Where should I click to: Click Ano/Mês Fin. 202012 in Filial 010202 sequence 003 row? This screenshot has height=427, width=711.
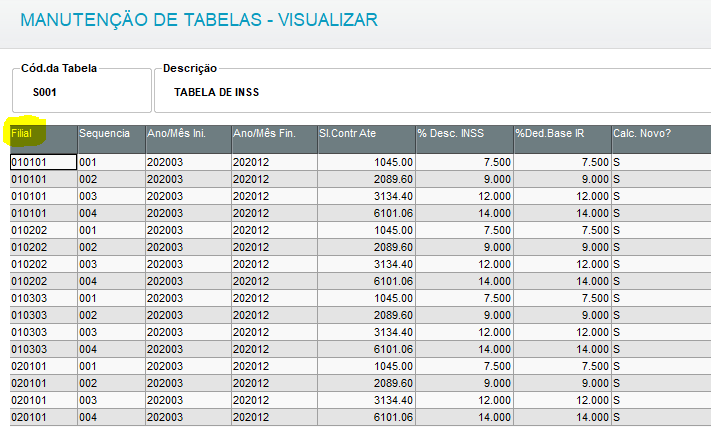coord(275,264)
